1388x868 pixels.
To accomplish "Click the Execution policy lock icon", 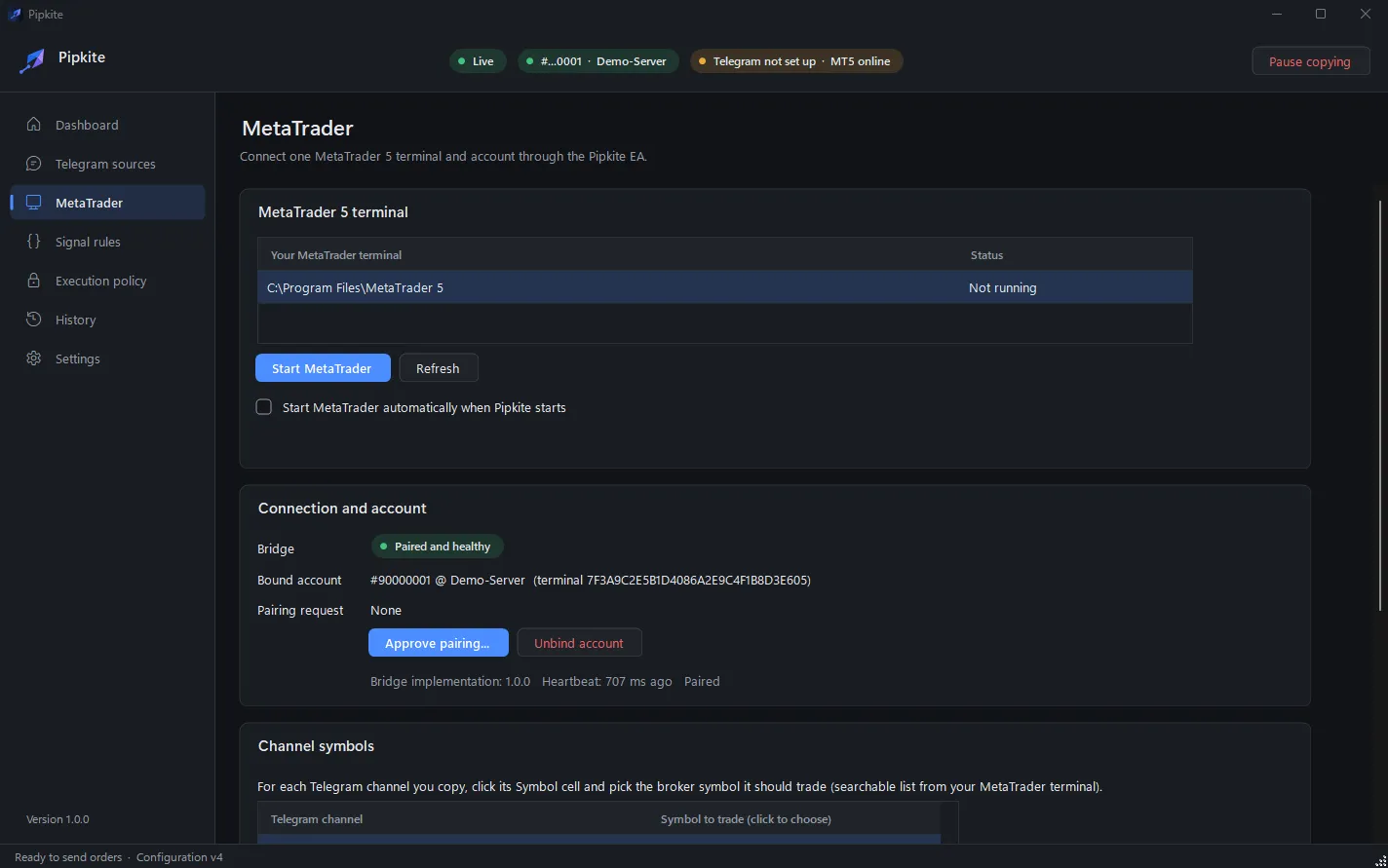I will pyautogui.click(x=34, y=281).
